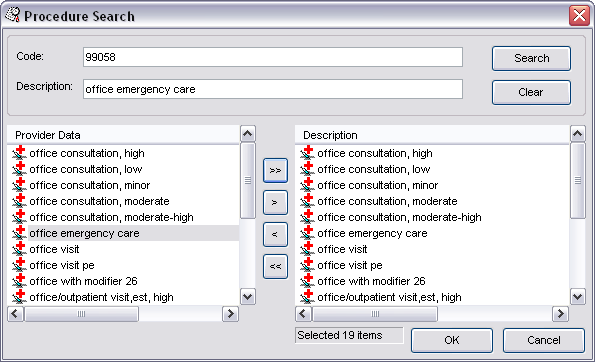Click the Provider Data column header
595x362 pixels.
click(x=123, y=135)
